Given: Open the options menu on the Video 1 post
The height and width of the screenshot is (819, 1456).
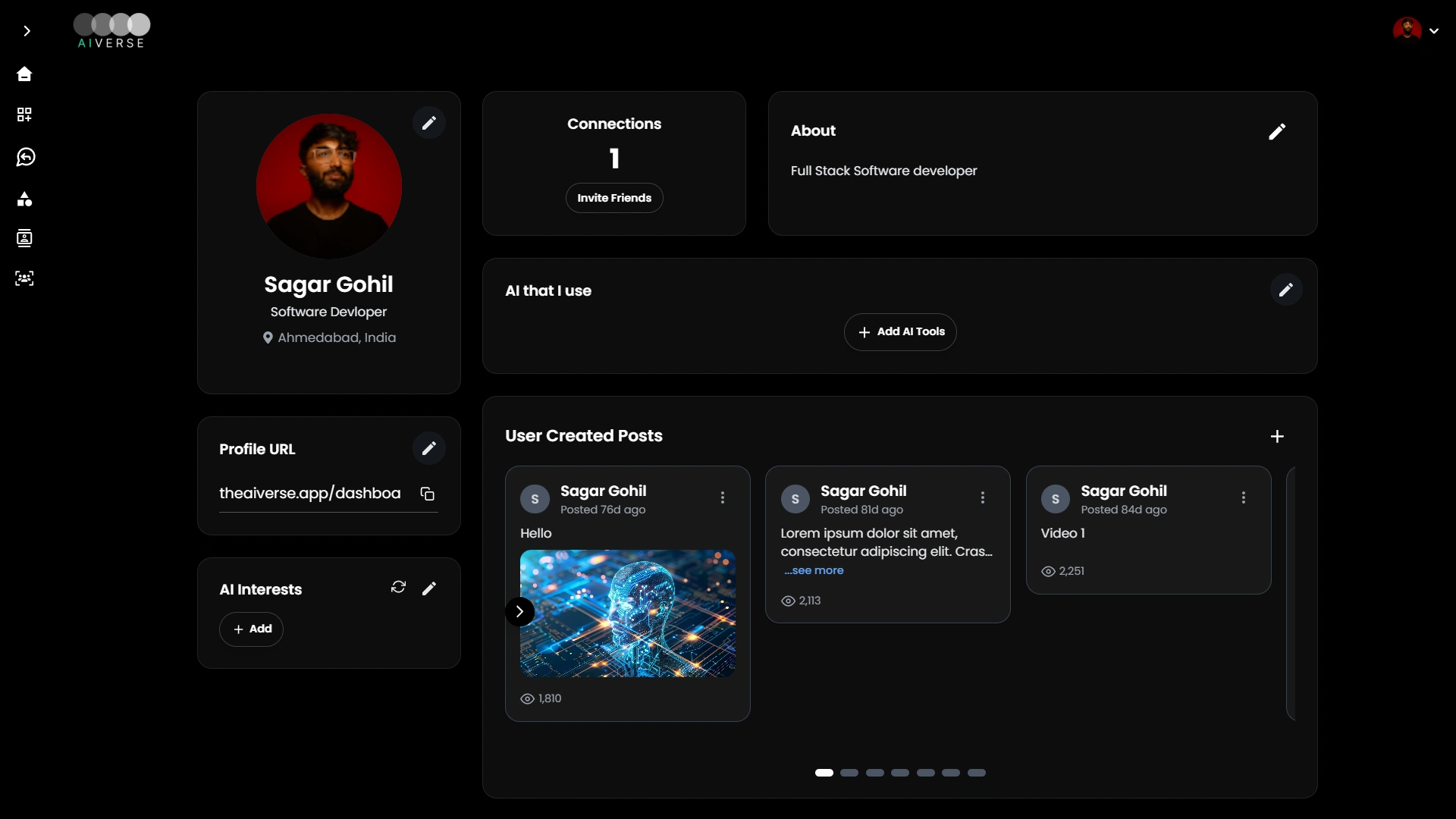Looking at the screenshot, I should tap(1243, 497).
